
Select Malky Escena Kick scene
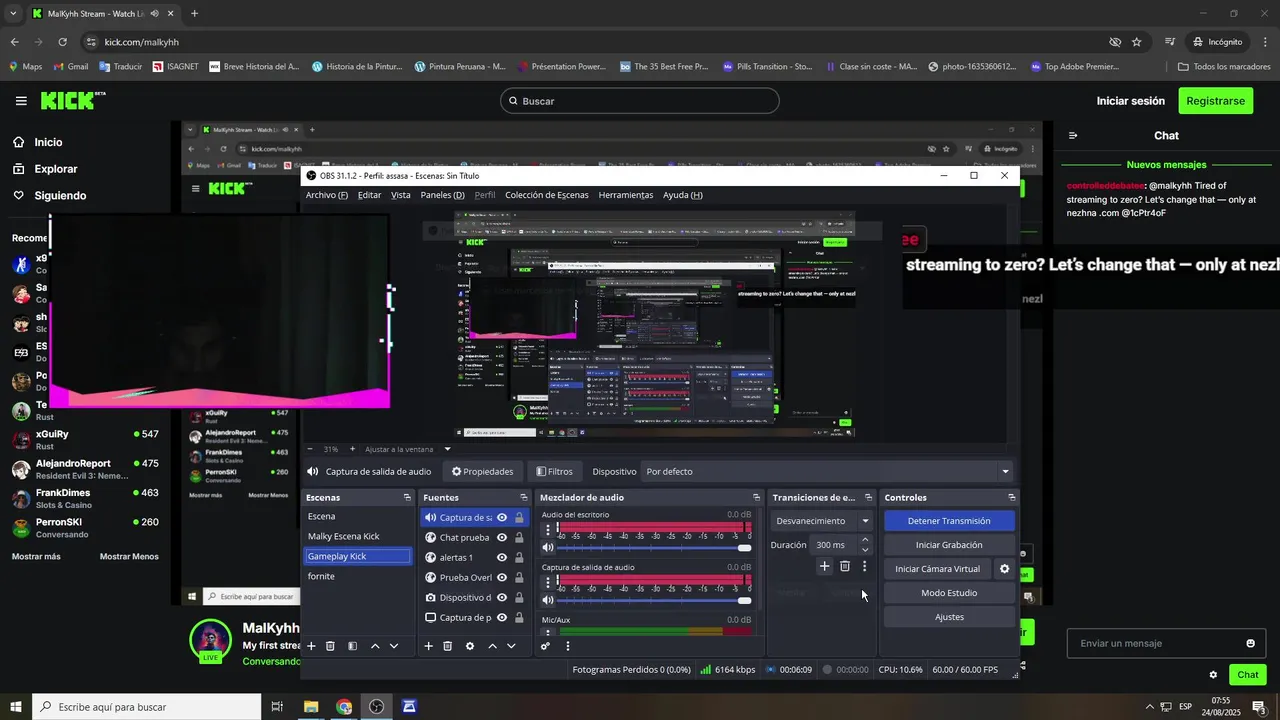pos(358,536)
